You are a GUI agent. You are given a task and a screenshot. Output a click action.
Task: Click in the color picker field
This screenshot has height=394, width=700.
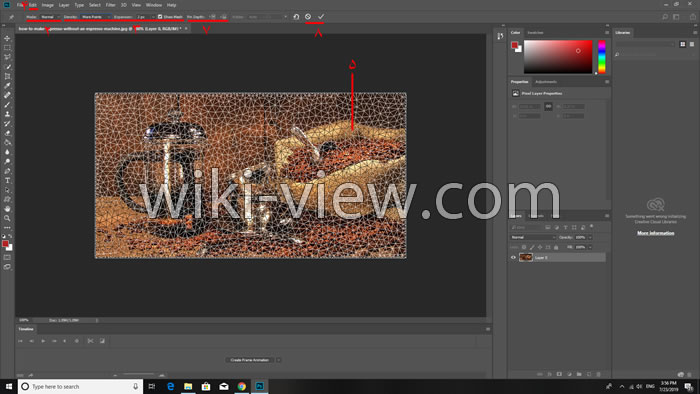[558, 57]
